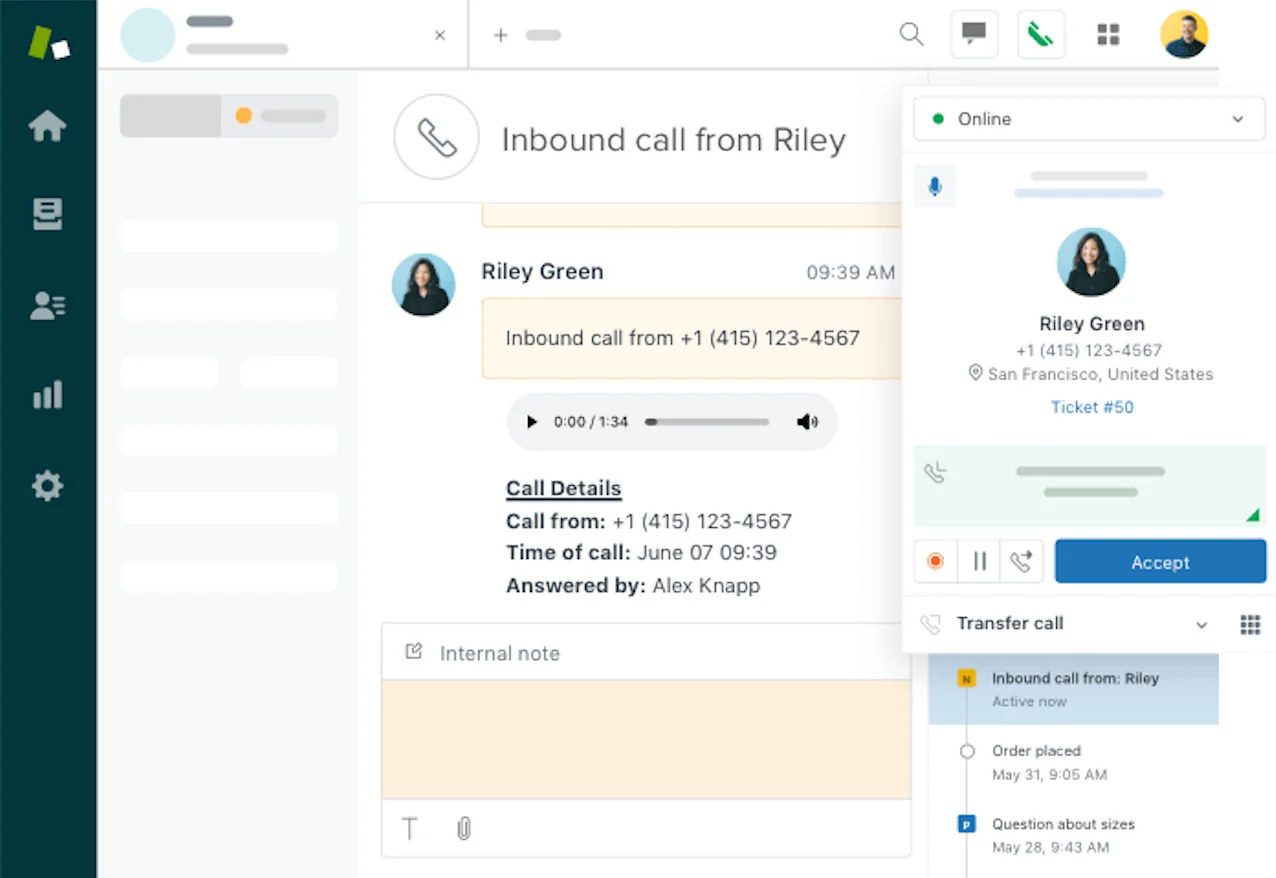The image size is (1276, 878).
Task: Open text formatting T icon
Action: [410, 828]
